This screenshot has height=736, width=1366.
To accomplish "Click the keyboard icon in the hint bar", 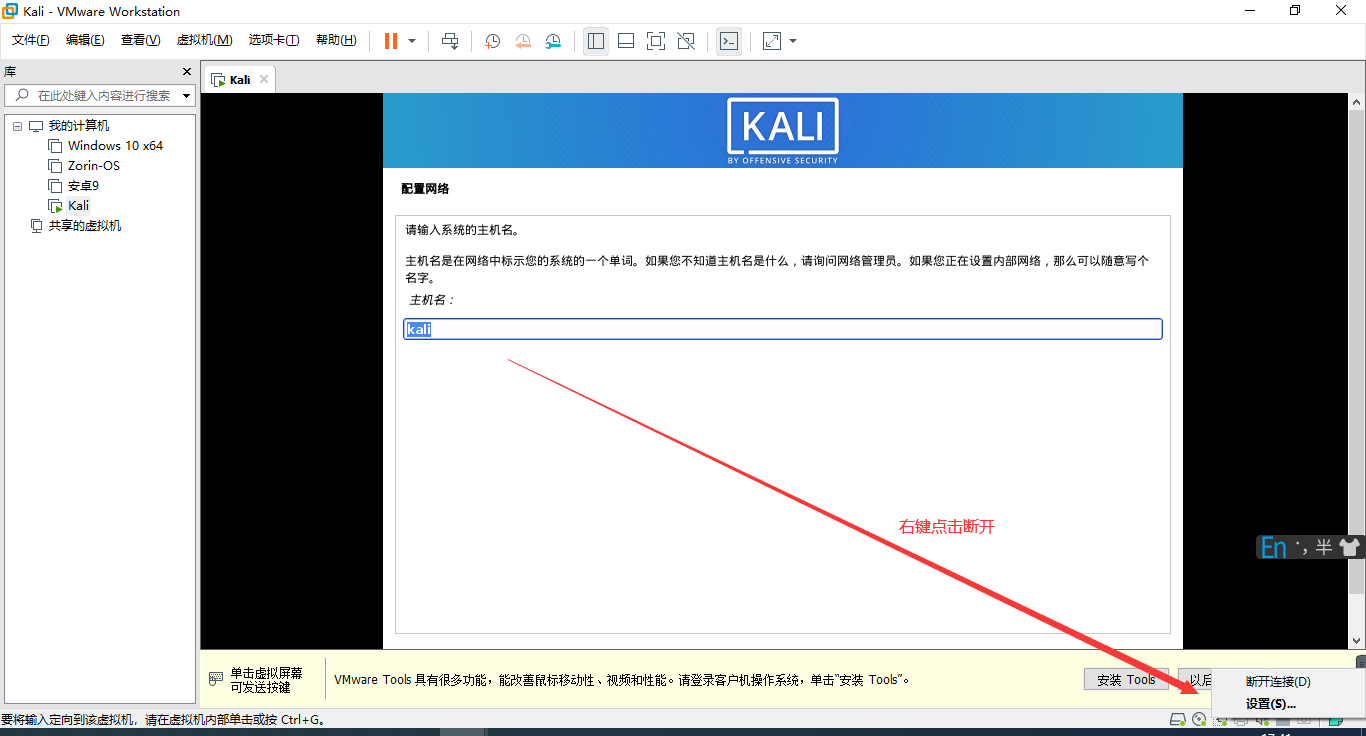I will 216,679.
